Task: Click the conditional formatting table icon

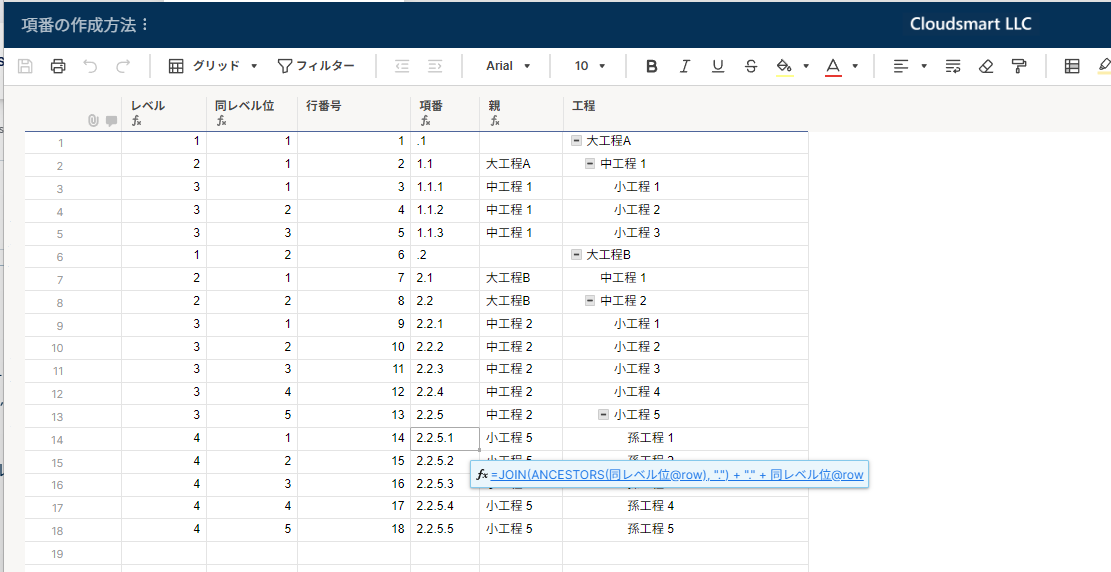Action: pyautogui.click(x=1072, y=66)
